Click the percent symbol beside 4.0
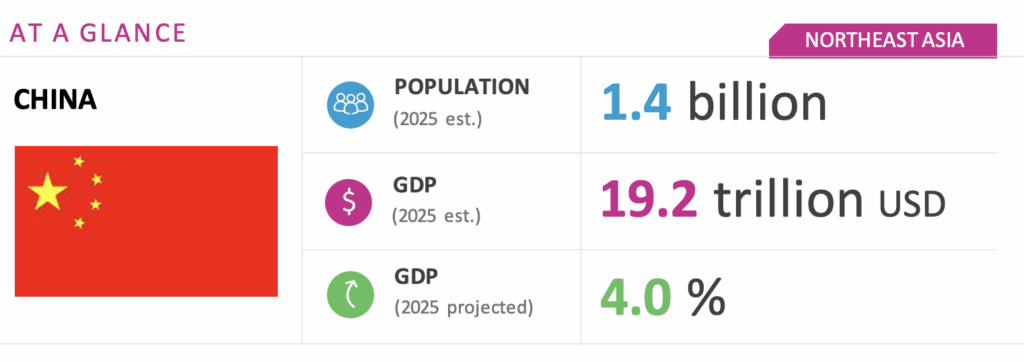The image size is (1024, 362). (x=706, y=297)
